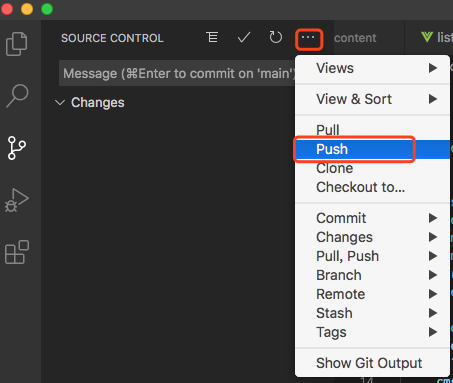Select the Source Control branch icon
This screenshot has height=383, width=453.
click(x=17, y=148)
